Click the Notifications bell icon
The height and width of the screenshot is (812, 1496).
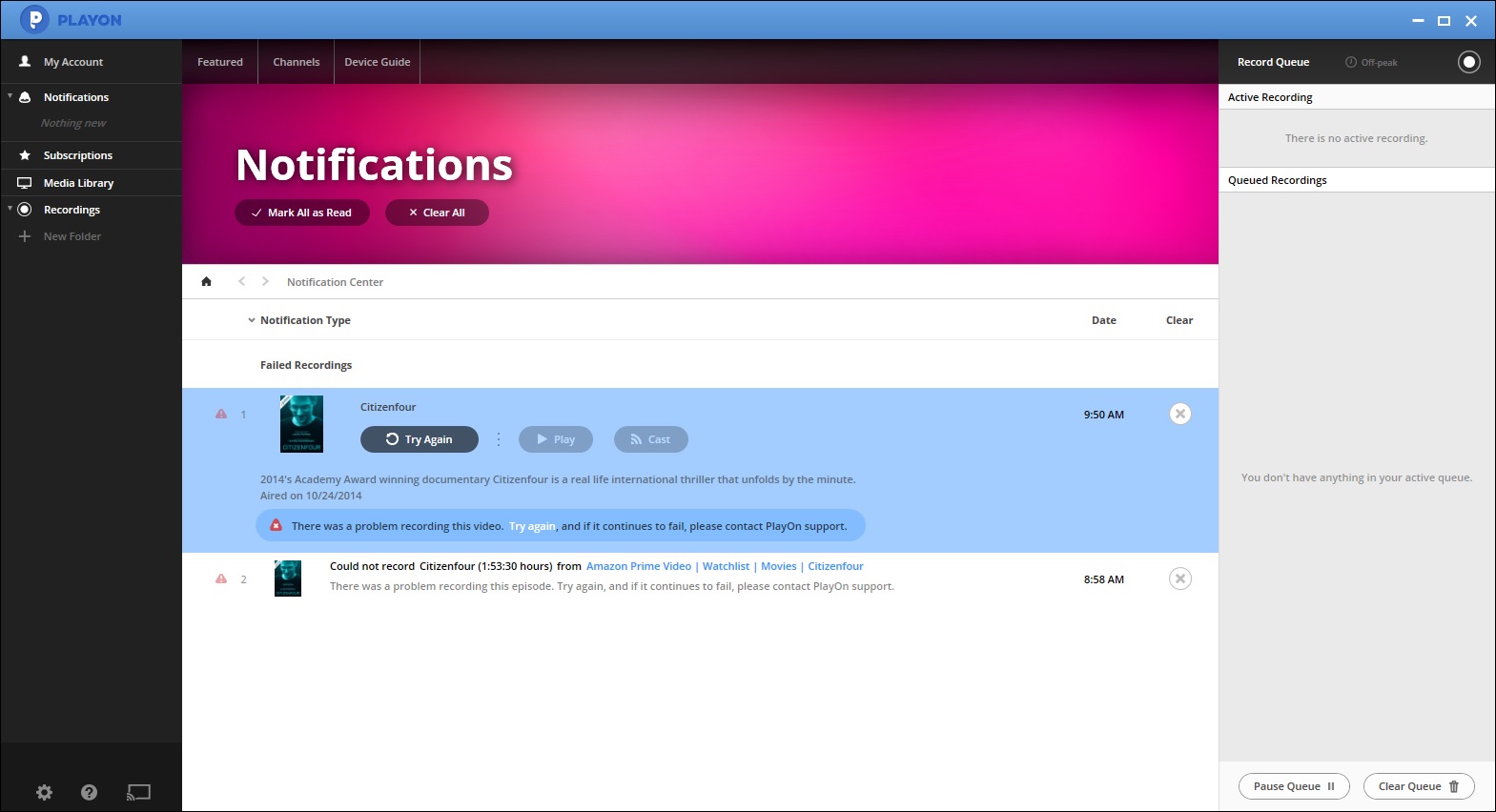pyautogui.click(x=25, y=97)
